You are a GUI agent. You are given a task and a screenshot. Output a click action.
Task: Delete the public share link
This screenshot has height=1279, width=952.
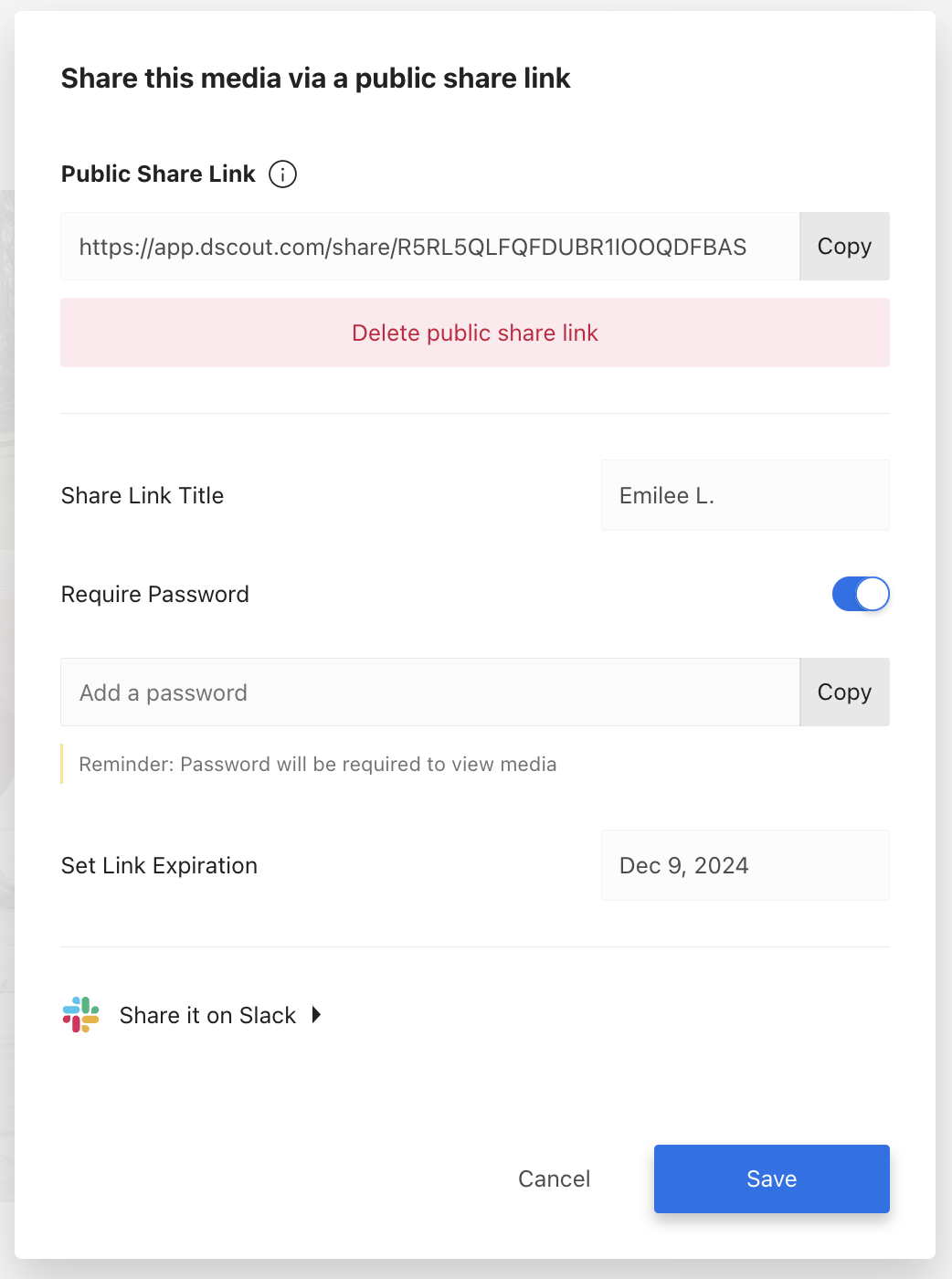click(x=474, y=333)
